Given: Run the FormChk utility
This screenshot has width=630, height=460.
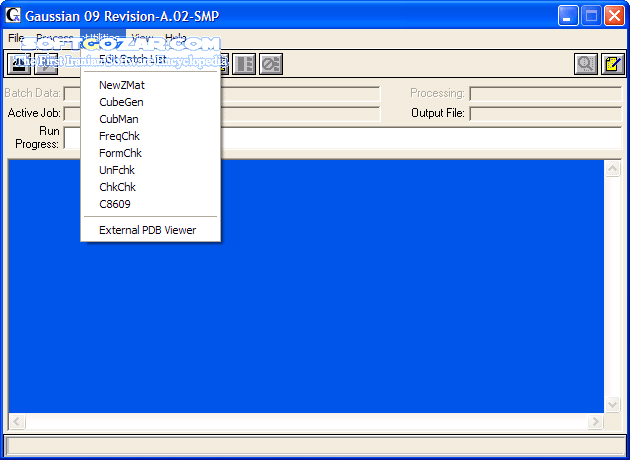Looking at the screenshot, I should (x=151, y=153).
